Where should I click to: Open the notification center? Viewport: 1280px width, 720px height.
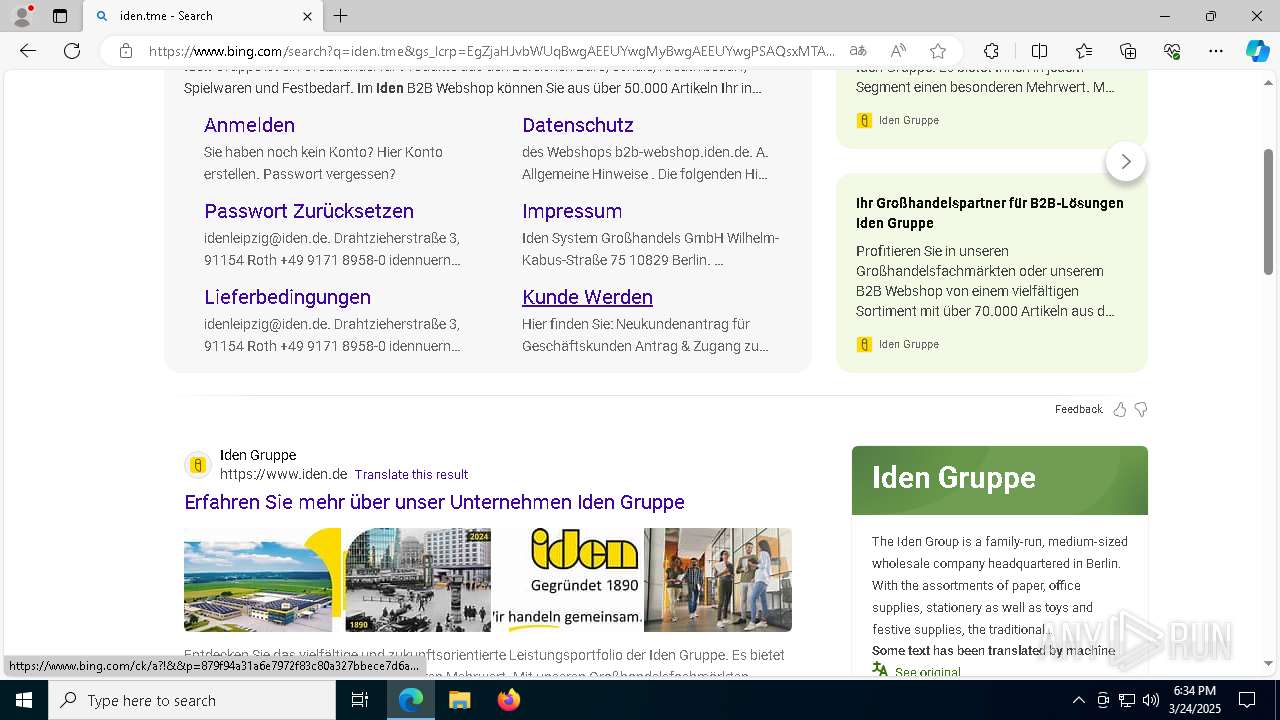(1247, 700)
